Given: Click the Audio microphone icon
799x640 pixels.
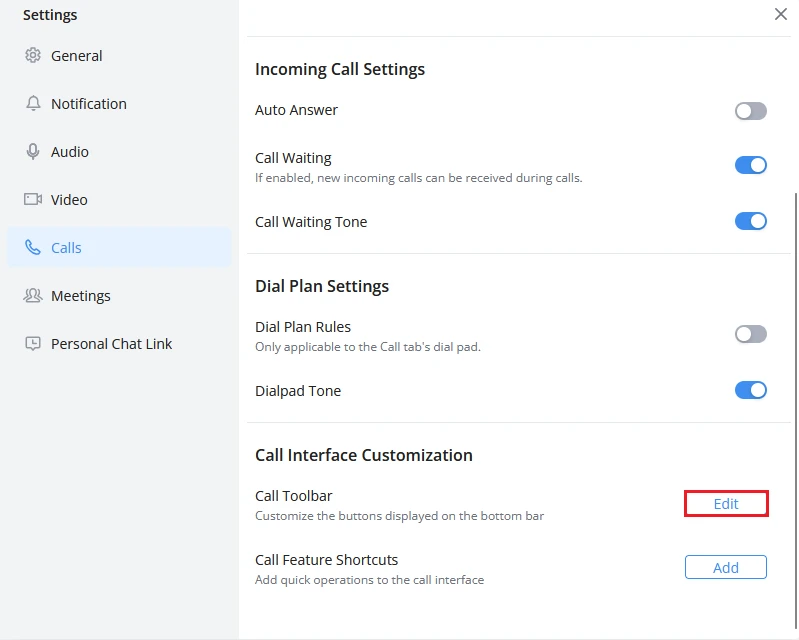Looking at the screenshot, I should [33, 151].
